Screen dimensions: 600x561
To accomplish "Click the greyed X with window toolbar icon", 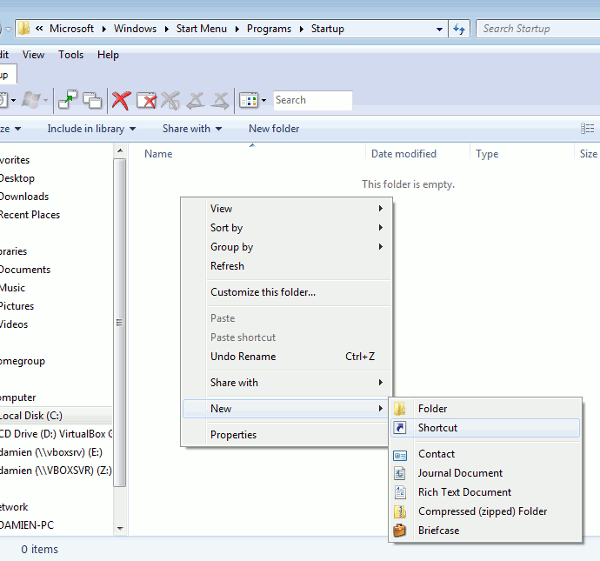I will pos(171,101).
